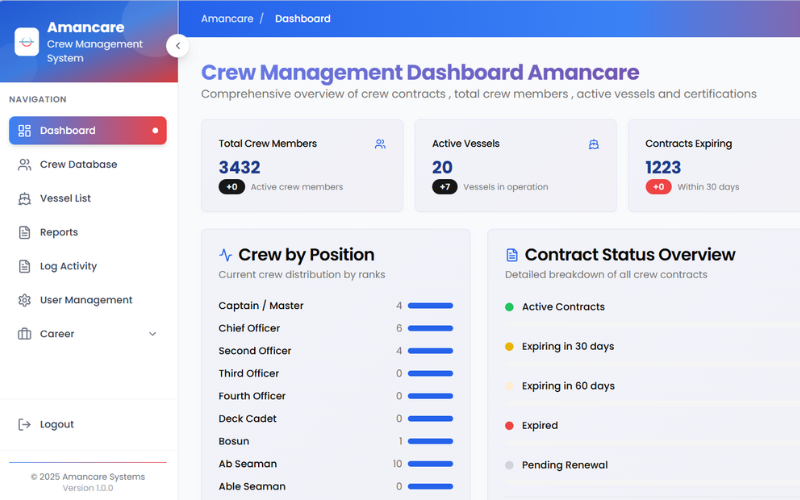This screenshot has width=800, height=500.
Task: Click the Amancare breadcrumb link
Action: pos(227,19)
